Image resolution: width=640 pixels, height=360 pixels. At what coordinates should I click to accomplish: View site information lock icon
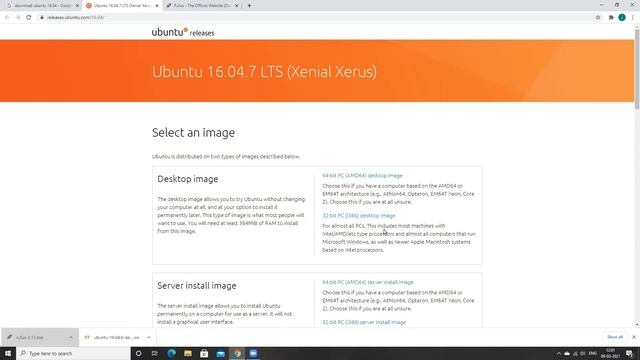42,18
